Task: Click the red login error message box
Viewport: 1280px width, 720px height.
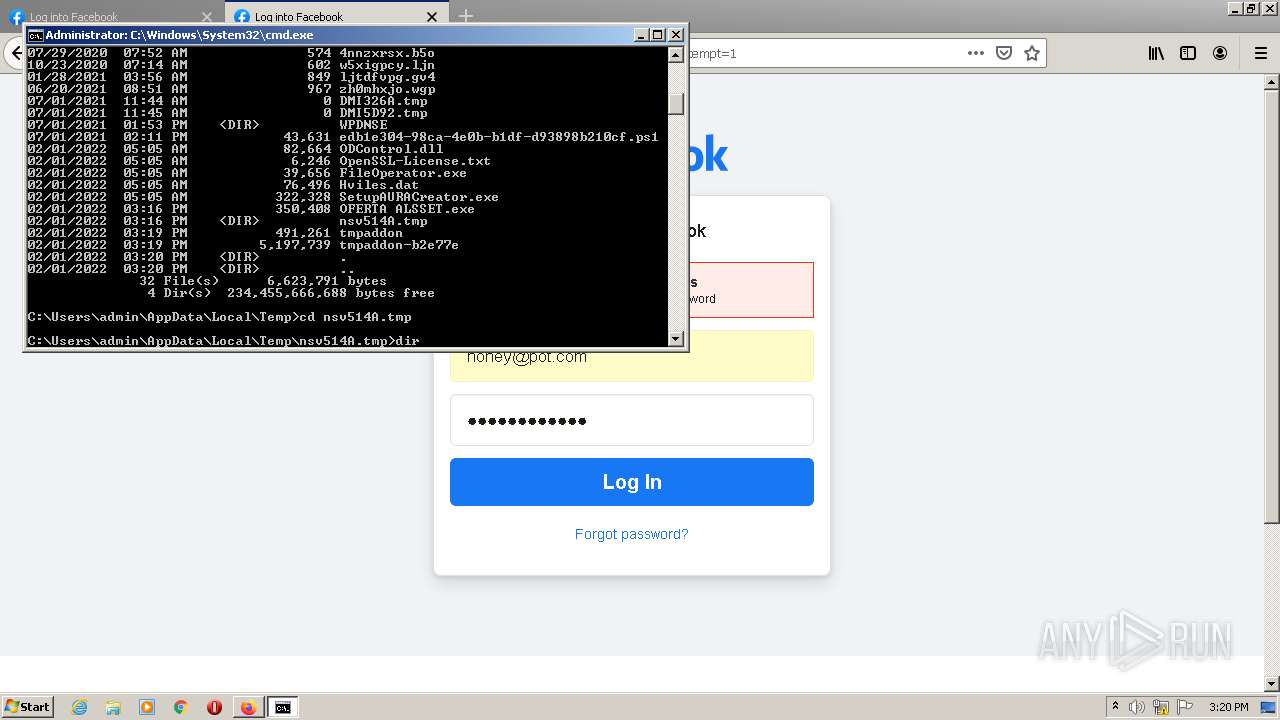Action: (x=632, y=290)
